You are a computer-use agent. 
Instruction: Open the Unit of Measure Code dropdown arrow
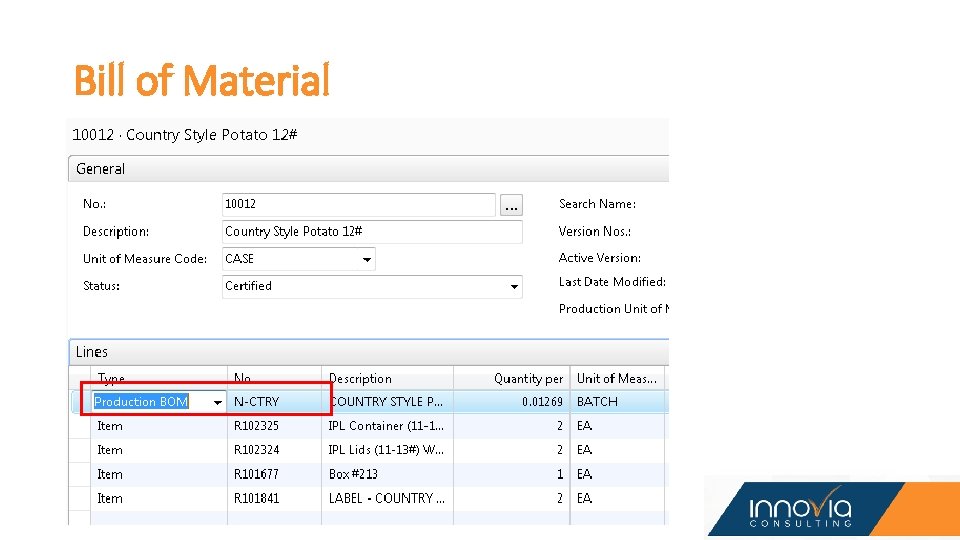point(367,260)
